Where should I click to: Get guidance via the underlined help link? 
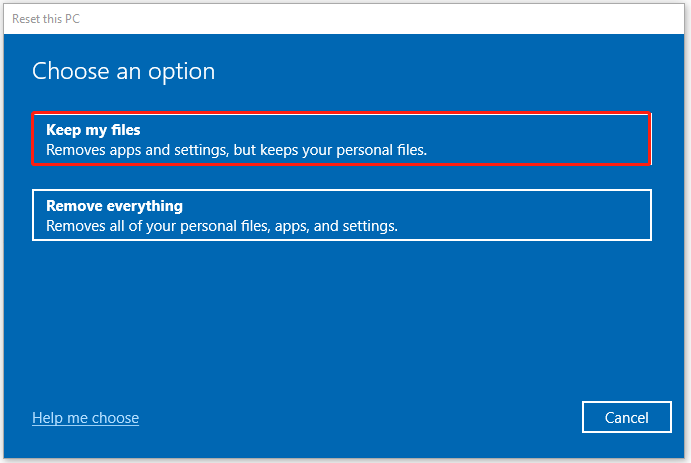85,418
